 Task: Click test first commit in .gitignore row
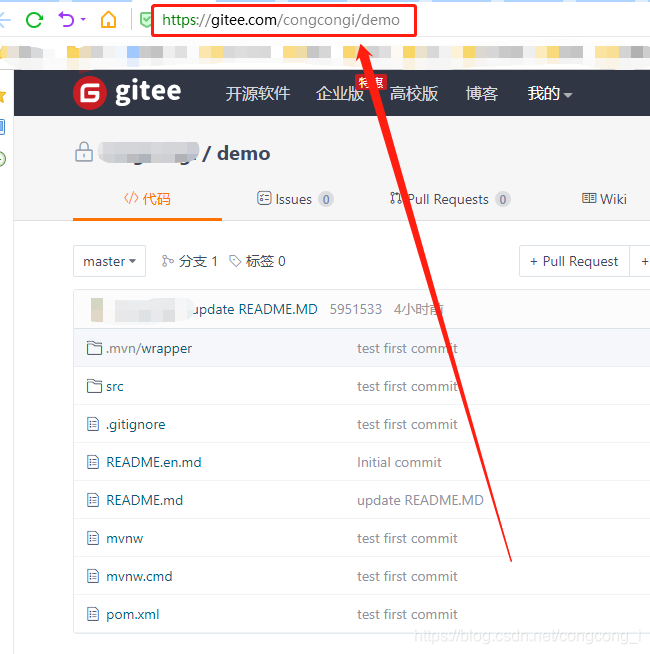click(x=407, y=424)
